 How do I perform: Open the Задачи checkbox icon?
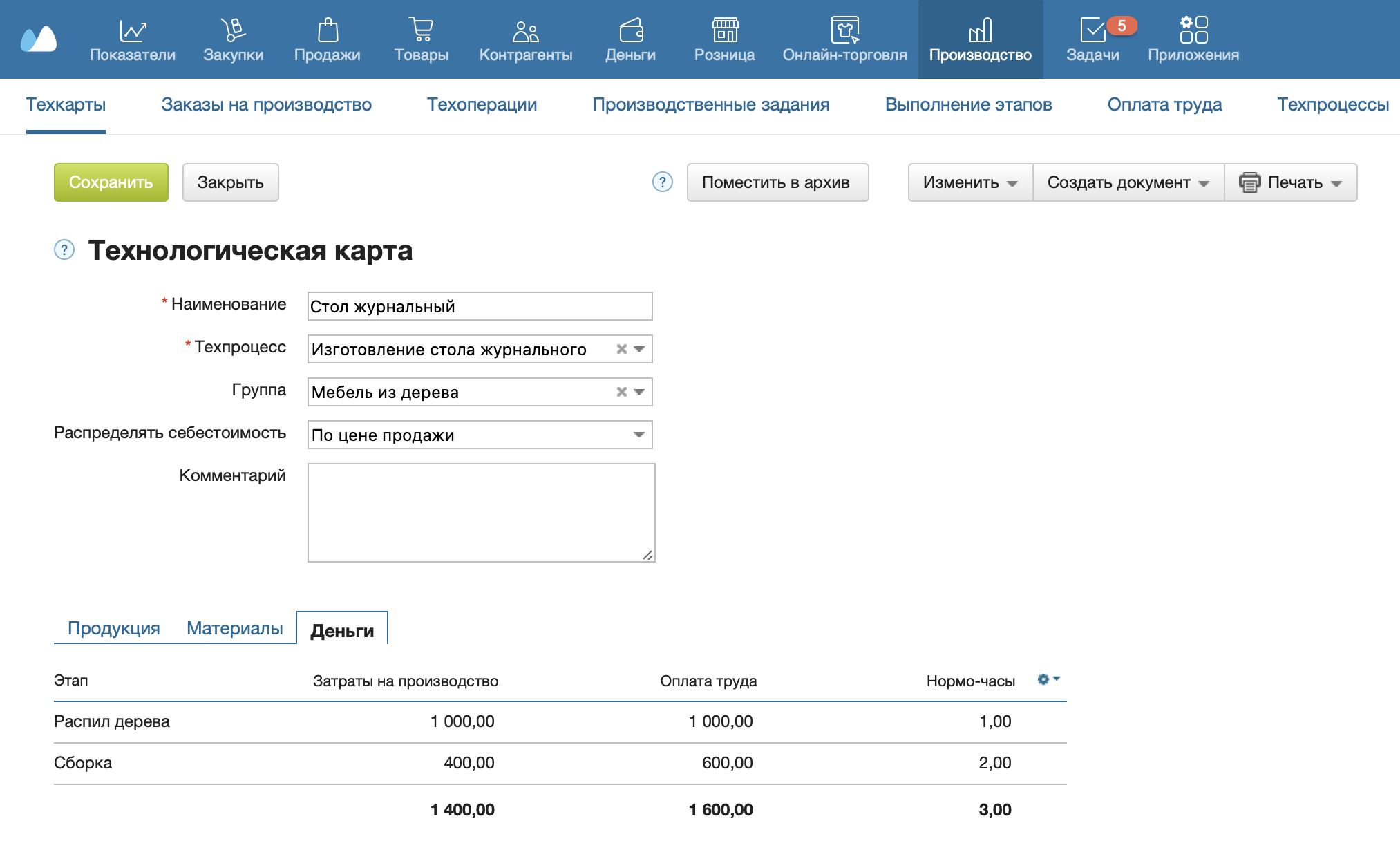click(1092, 30)
